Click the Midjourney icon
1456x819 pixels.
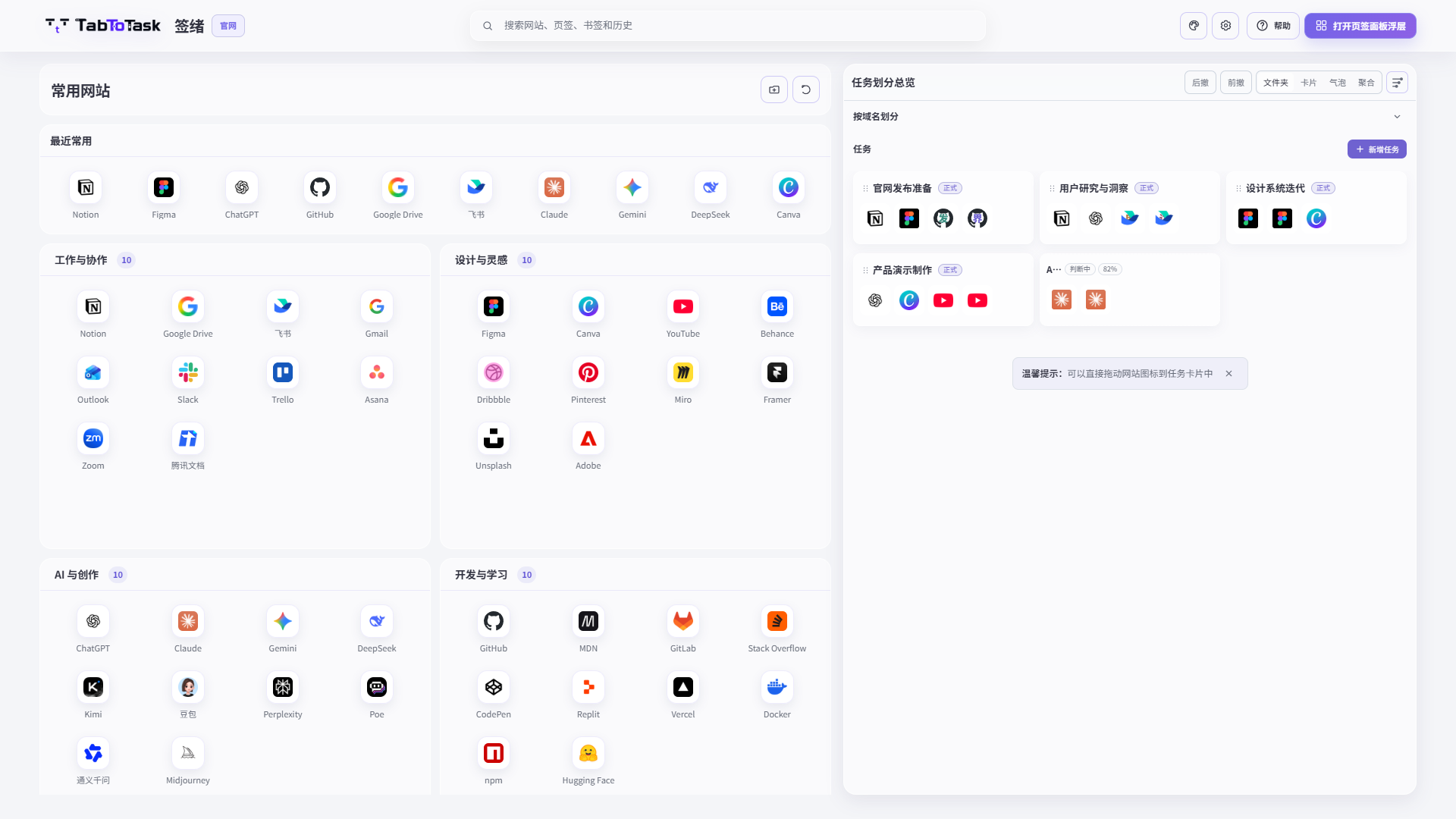pyautogui.click(x=188, y=753)
